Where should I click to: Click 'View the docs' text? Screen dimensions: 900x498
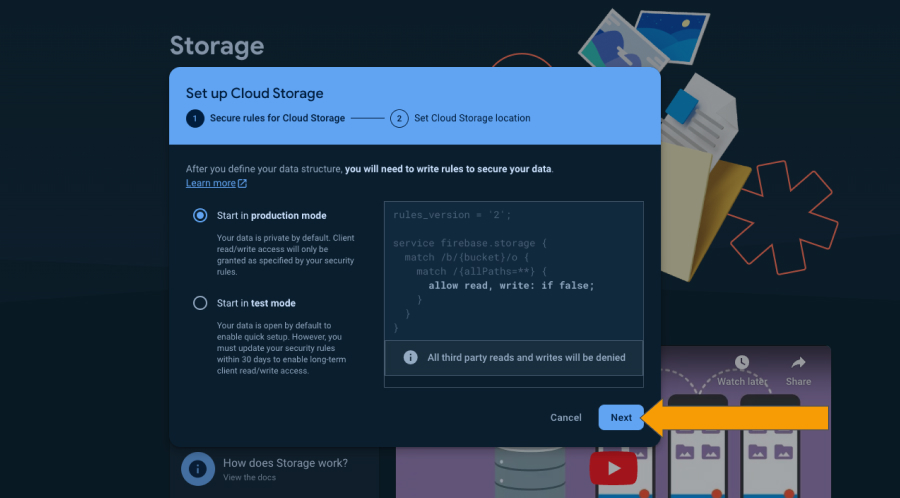click(249, 477)
